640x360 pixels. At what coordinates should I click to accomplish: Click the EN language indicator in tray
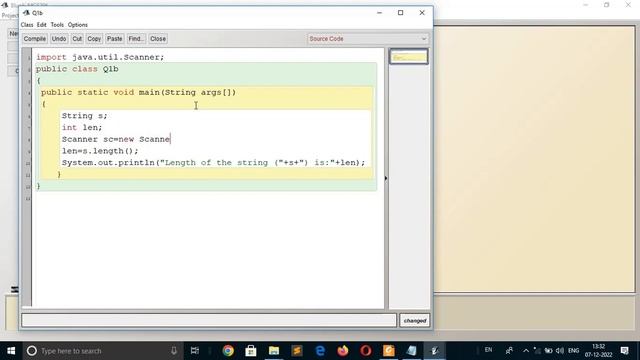click(x=488, y=350)
